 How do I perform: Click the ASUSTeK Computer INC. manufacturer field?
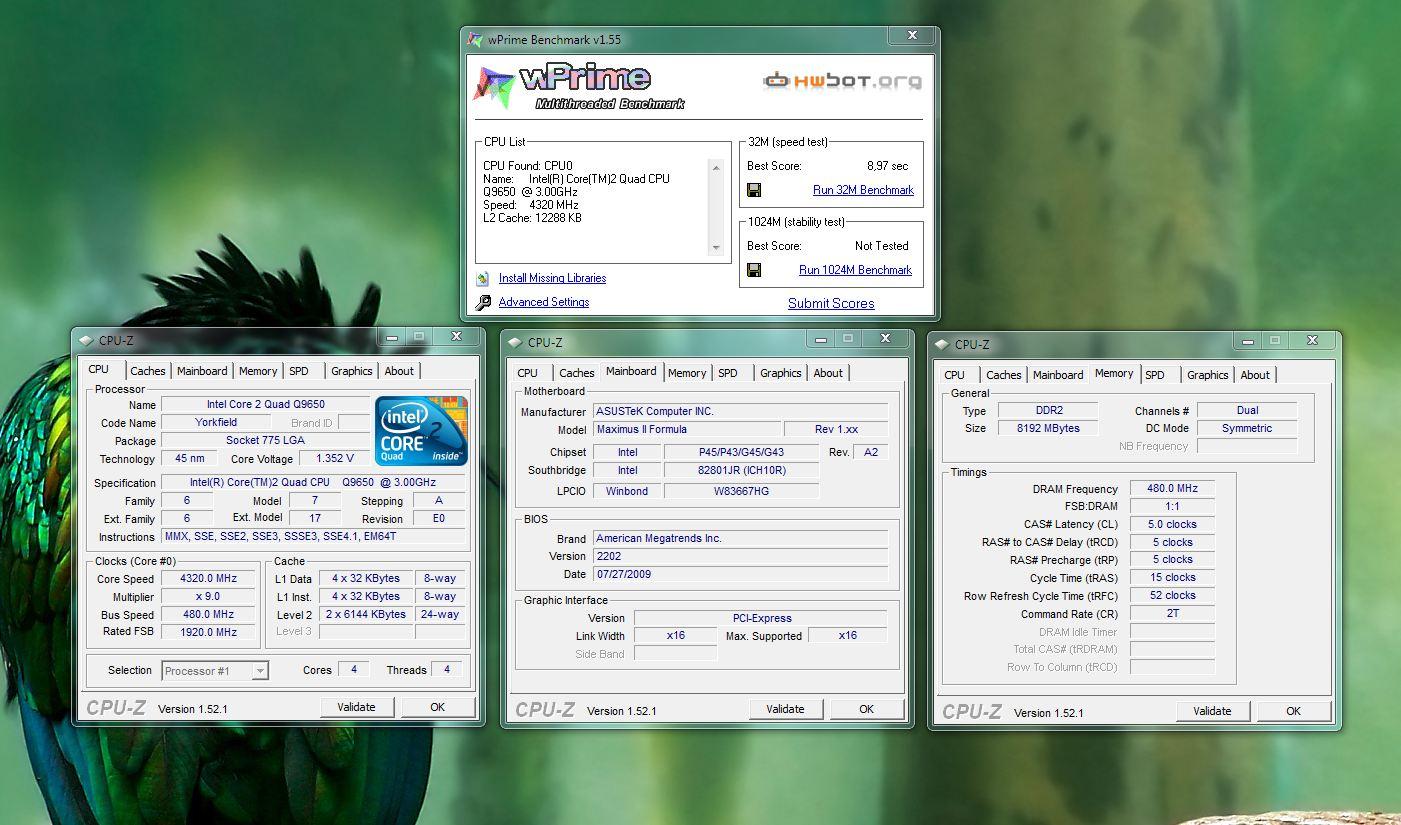click(x=740, y=411)
